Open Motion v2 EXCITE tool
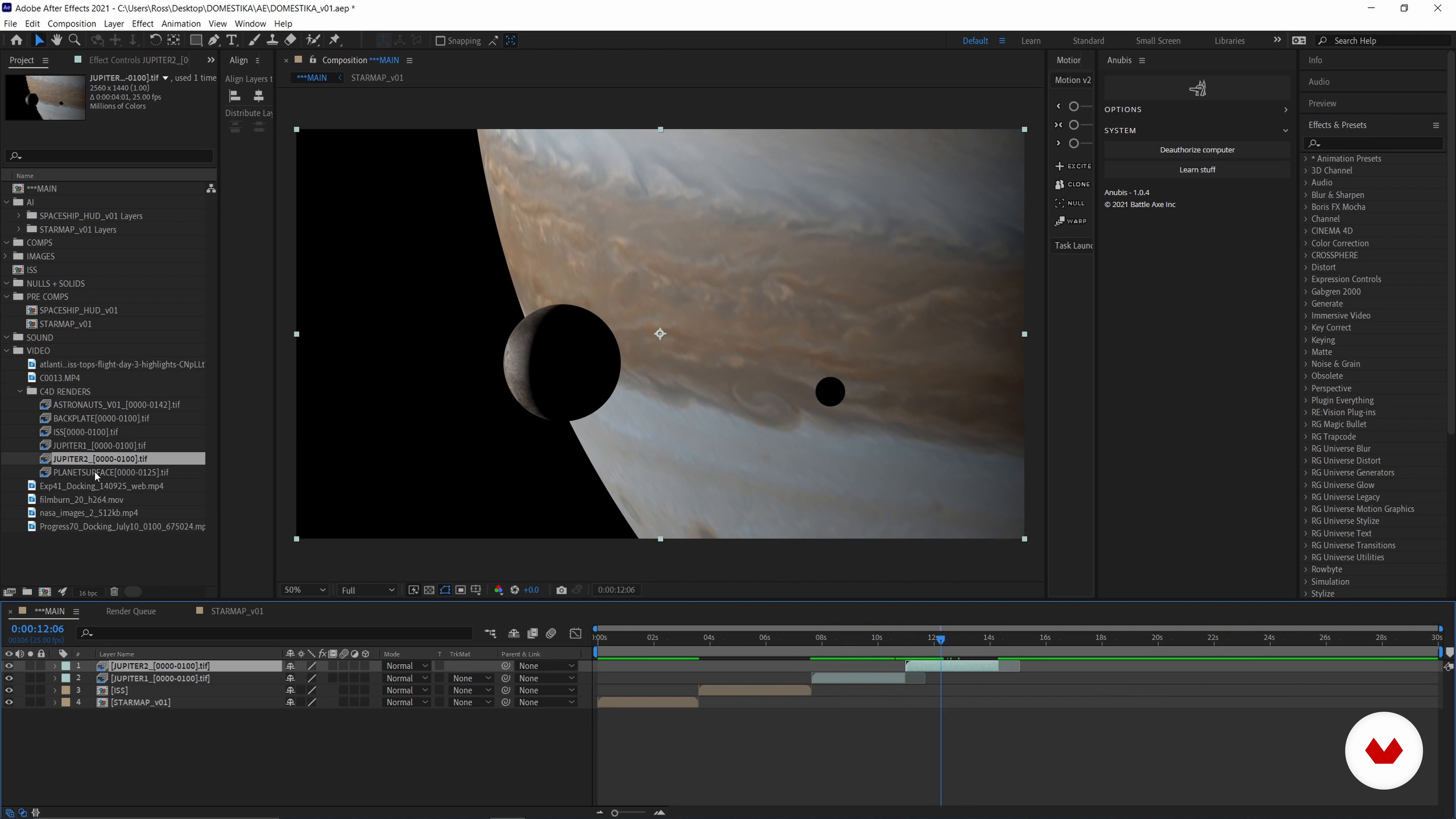The image size is (1456, 819). click(x=1073, y=166)
